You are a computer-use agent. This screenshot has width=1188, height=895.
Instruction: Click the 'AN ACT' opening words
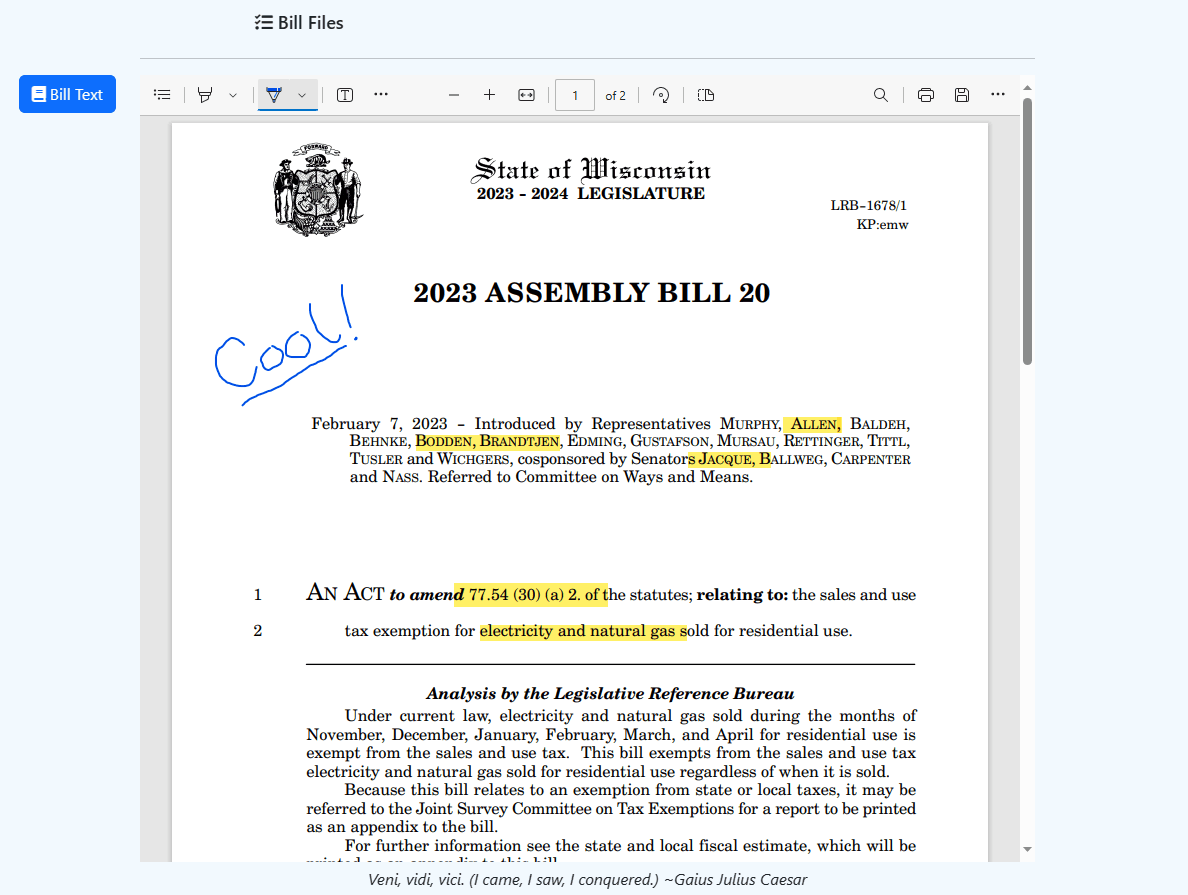[345, 593]
